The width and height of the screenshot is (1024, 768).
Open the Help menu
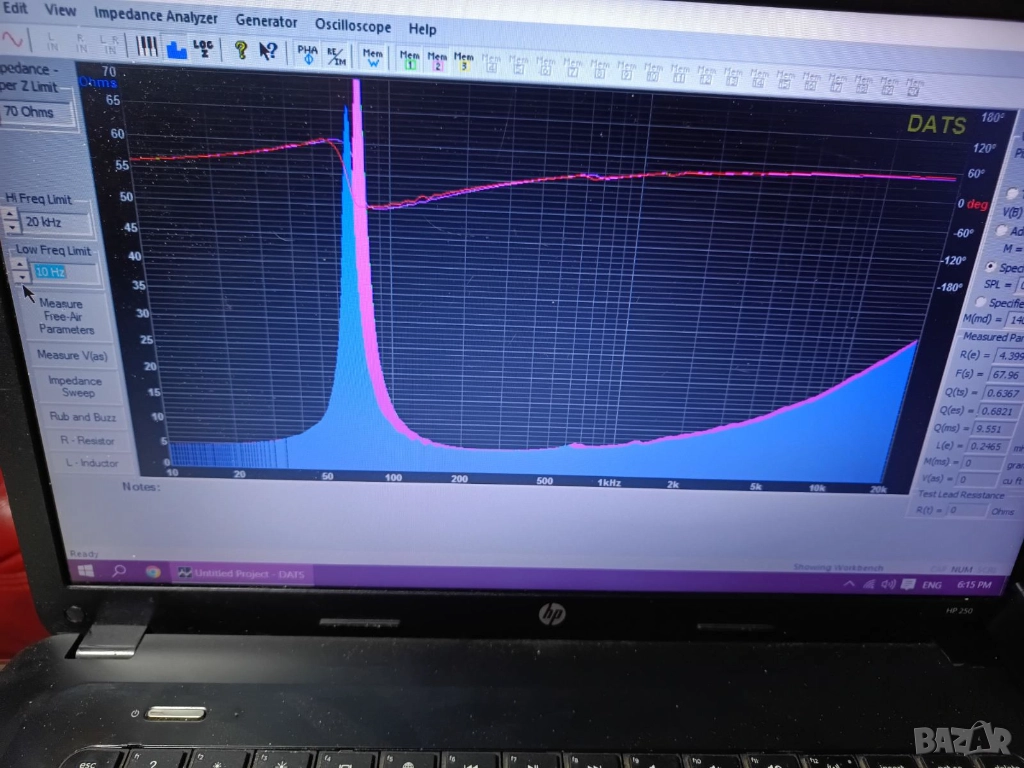click(x=423, y=29)
